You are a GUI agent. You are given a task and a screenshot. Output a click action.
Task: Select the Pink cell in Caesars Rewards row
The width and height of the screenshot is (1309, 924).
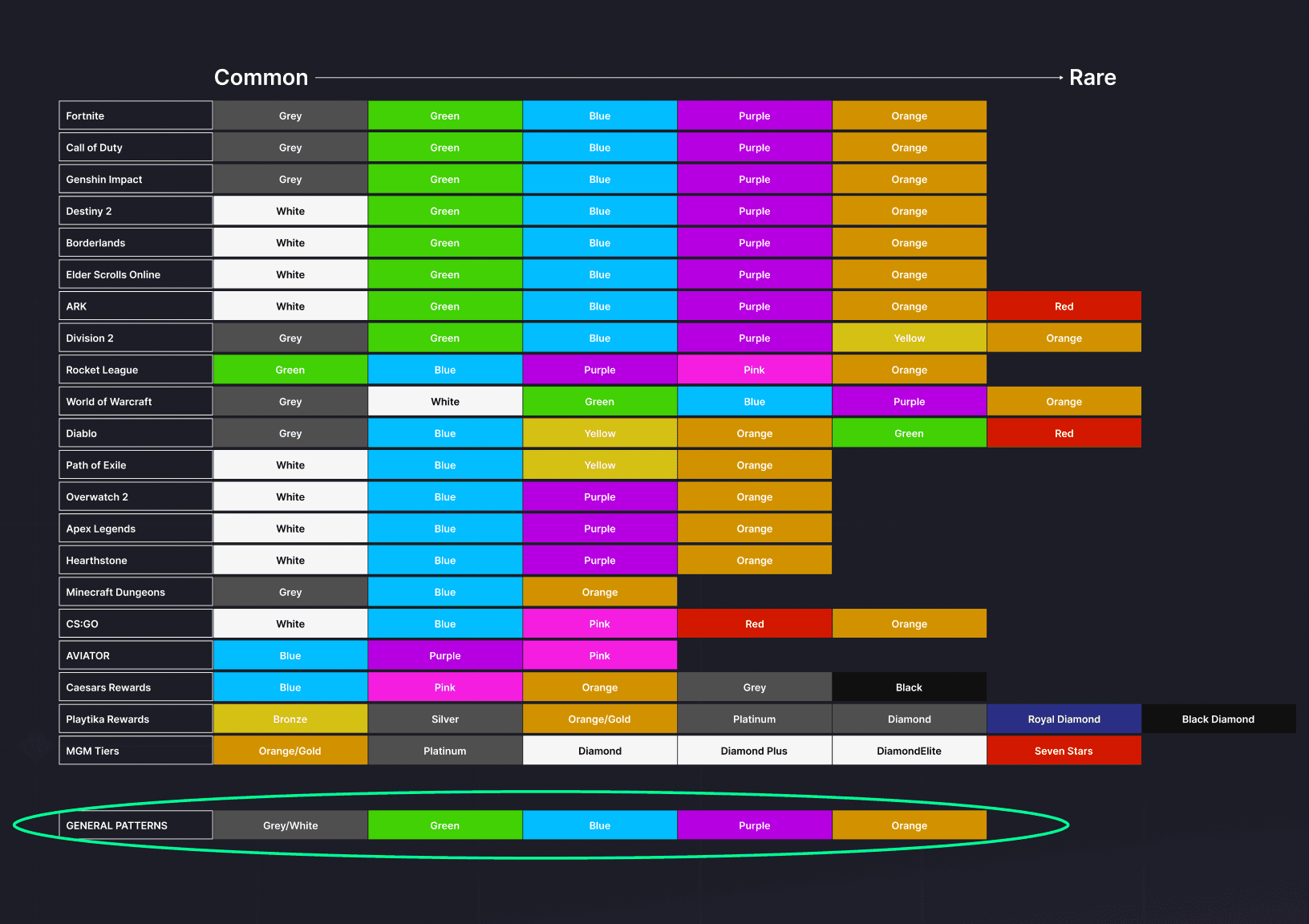click(x=445, y=687)
